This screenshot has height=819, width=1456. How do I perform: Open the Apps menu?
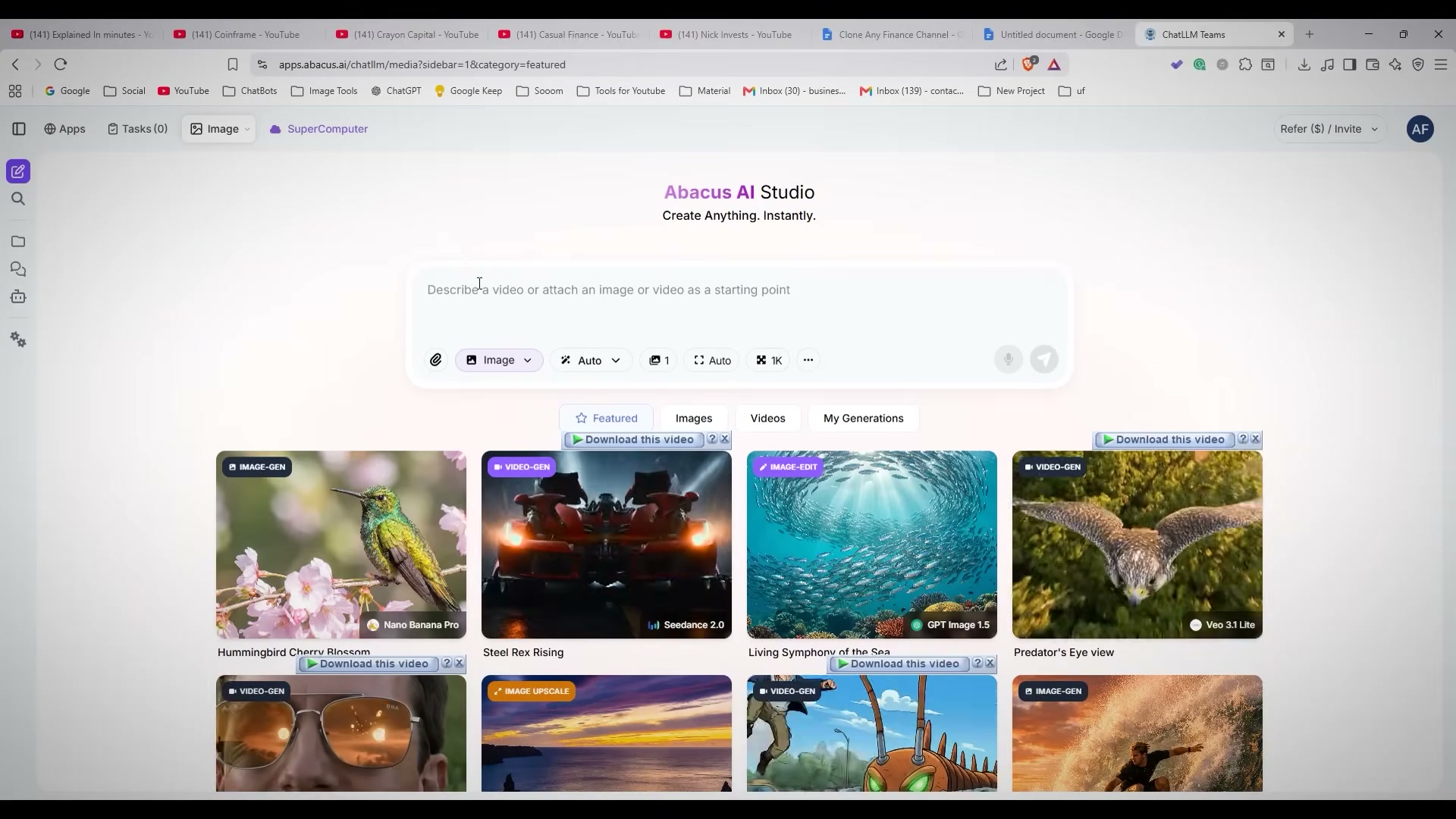(64, 129)
